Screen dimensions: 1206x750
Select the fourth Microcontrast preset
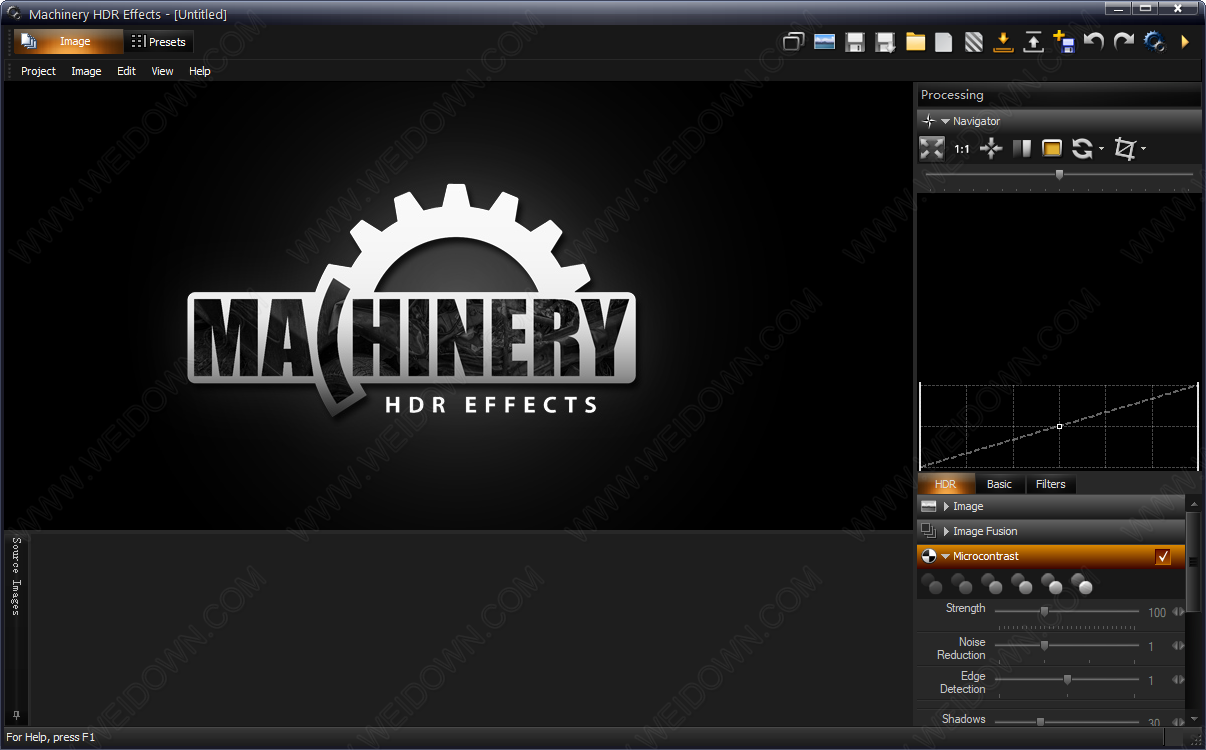(x=1022, y=584)
